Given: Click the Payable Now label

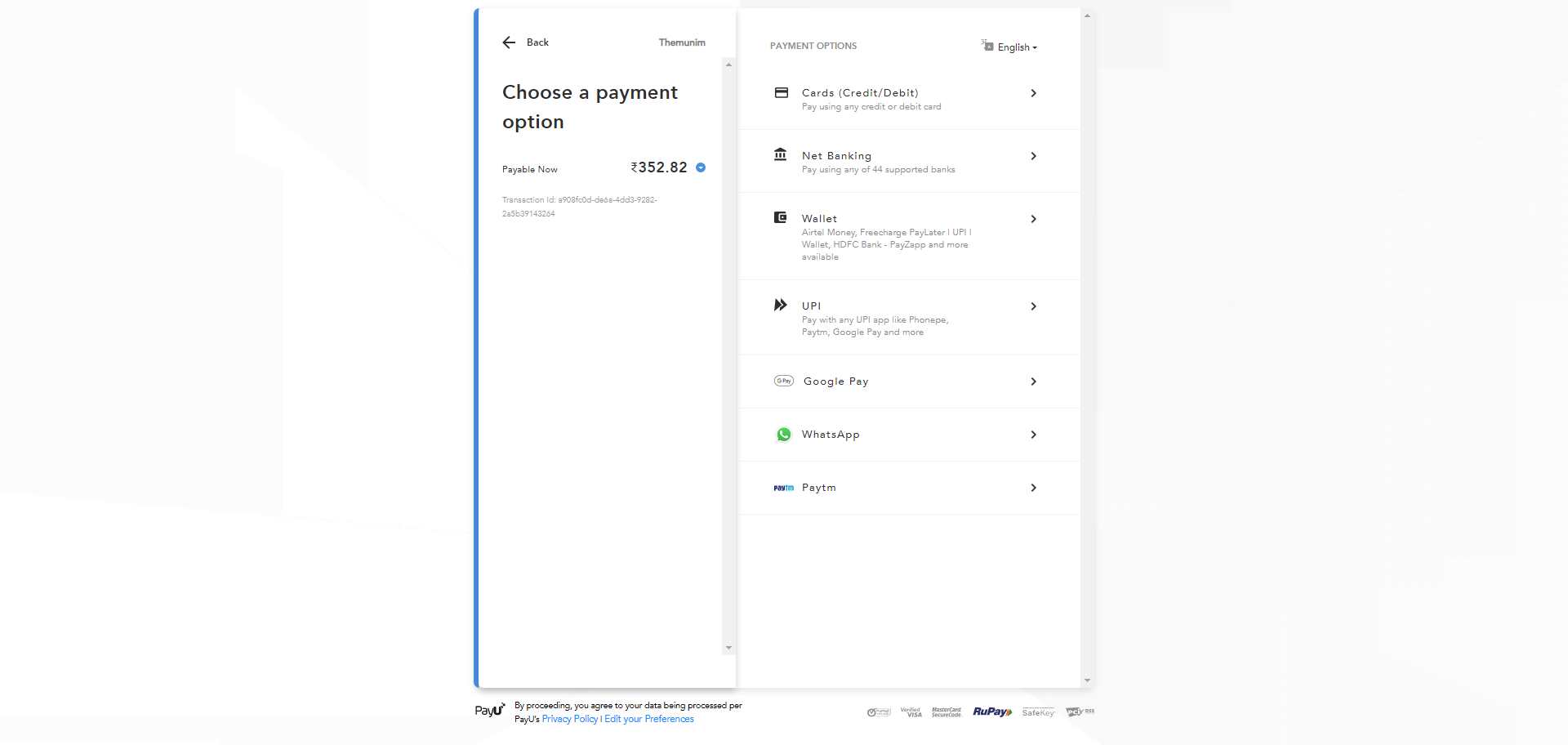Looking at the screenshot, I should click(x=530, y=170).
